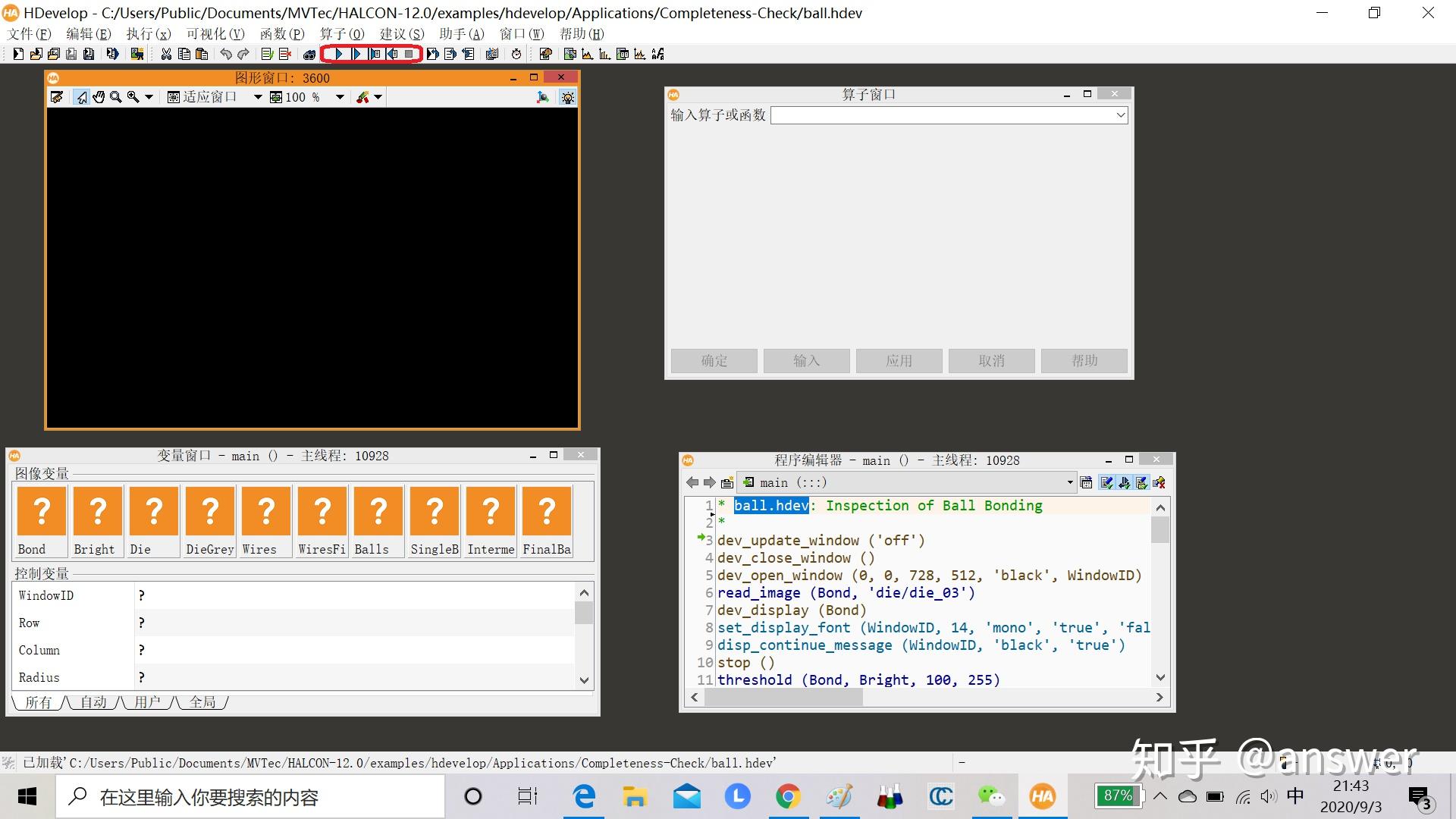Click the 输入算子或函数 input field
The height and width of the screenshot is (819, 1456).
click(942, 115)
